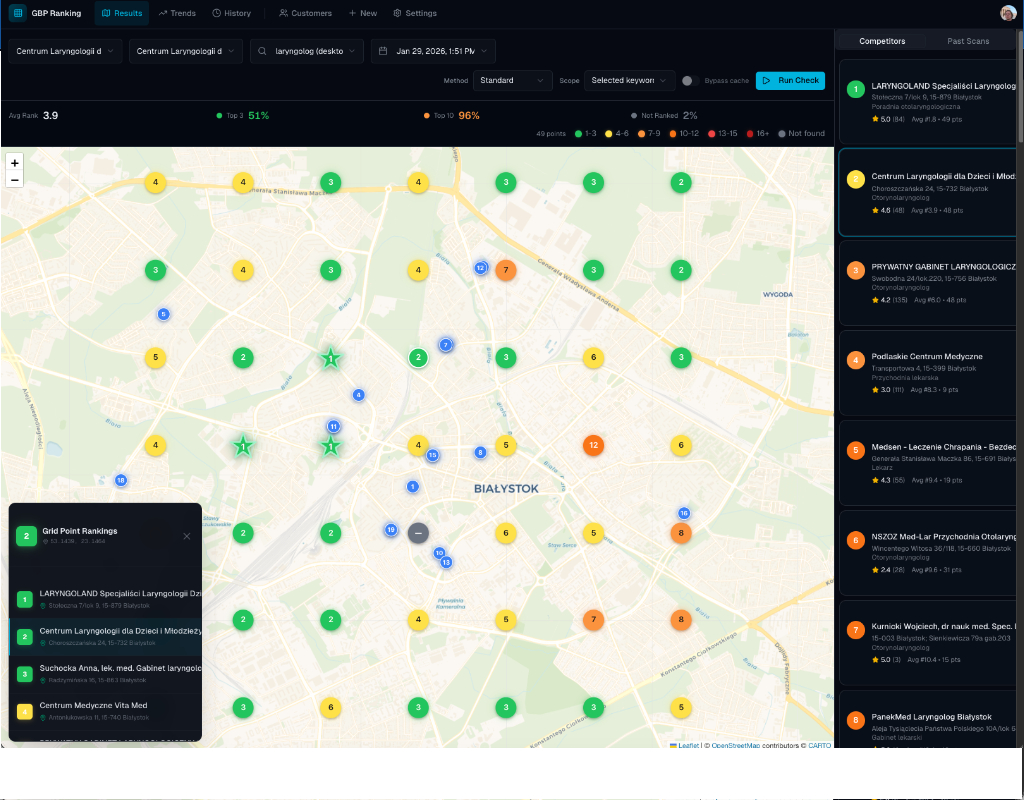
Task: Select Suchocka Anna row in Grid Point Rankings
Action: (105, 673)
